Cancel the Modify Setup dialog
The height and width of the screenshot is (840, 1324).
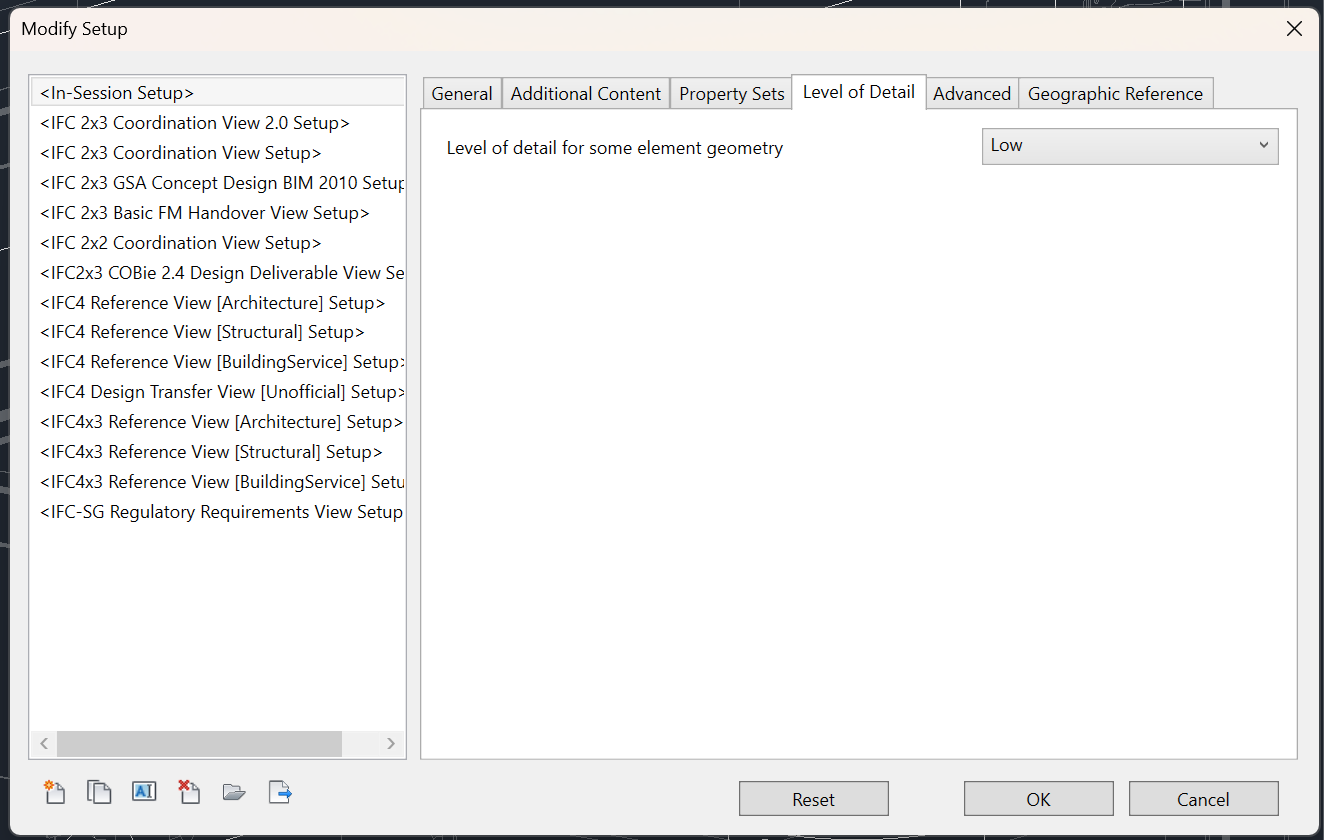(1204, 799)
